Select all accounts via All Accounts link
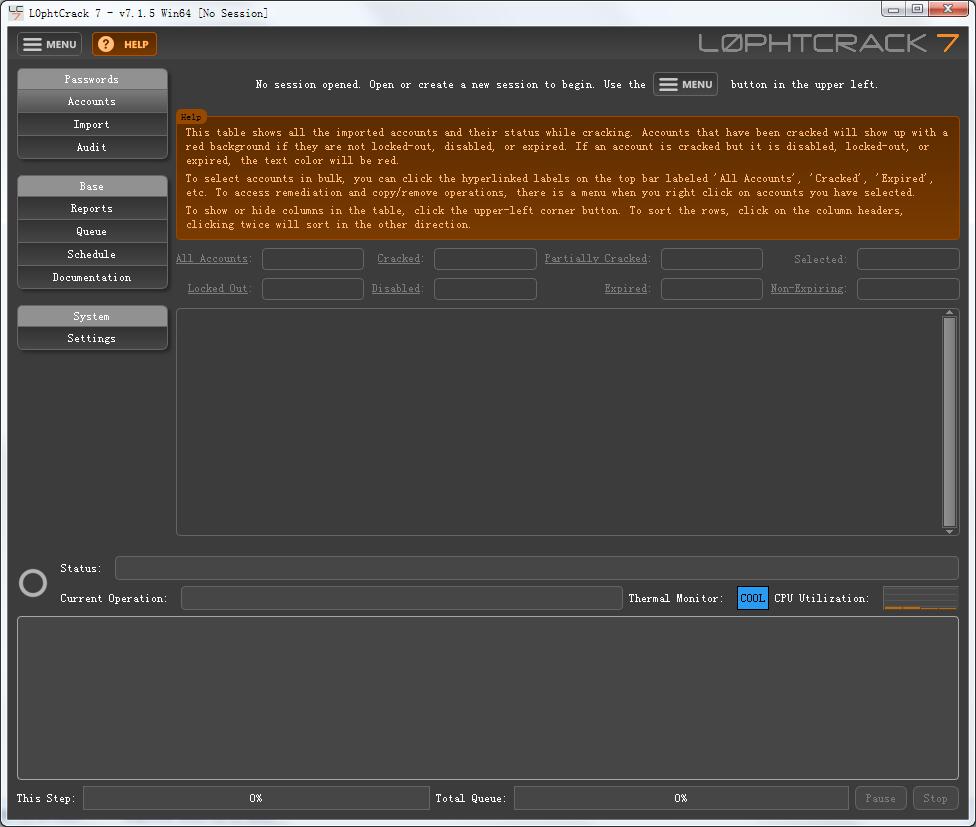Screen dimensions: 976x827 212,259
